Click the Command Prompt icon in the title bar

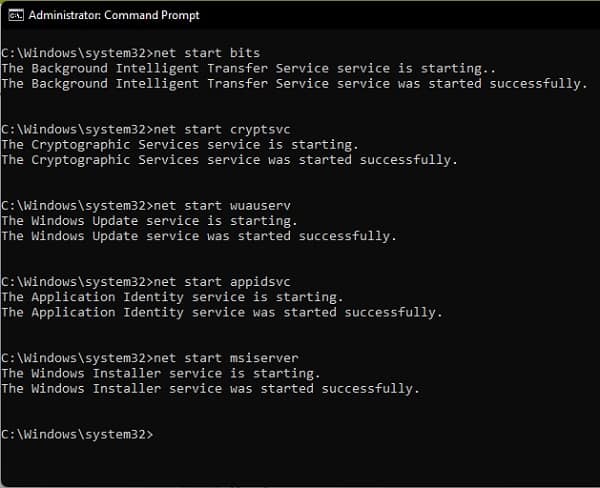coord(13,15)
